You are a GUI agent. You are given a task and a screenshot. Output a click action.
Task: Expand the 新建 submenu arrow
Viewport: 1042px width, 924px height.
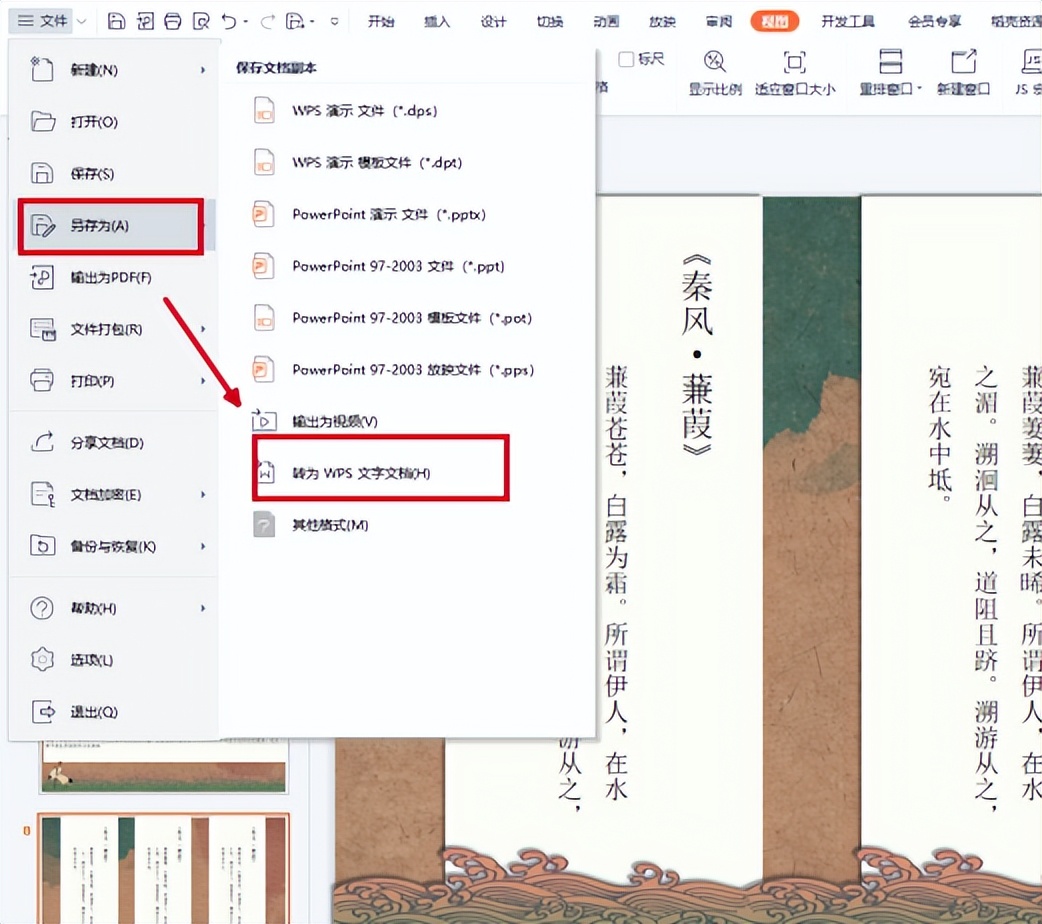(203, 70)
